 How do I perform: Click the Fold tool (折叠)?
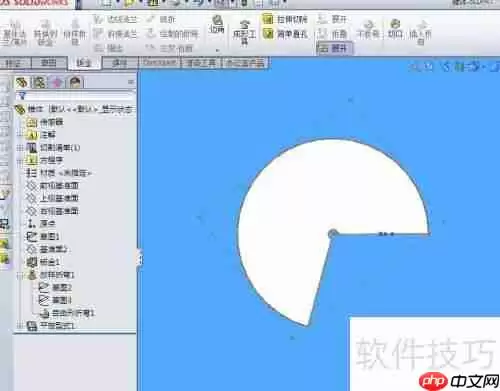(332, 34)
